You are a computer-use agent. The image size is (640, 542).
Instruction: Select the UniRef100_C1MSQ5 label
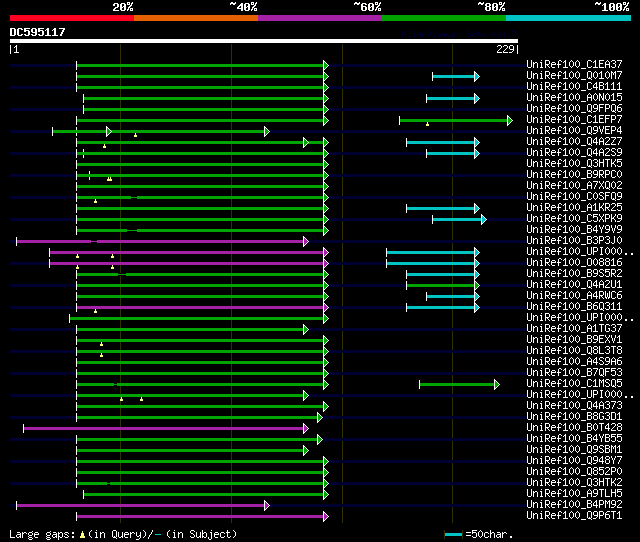click(574, 384)
